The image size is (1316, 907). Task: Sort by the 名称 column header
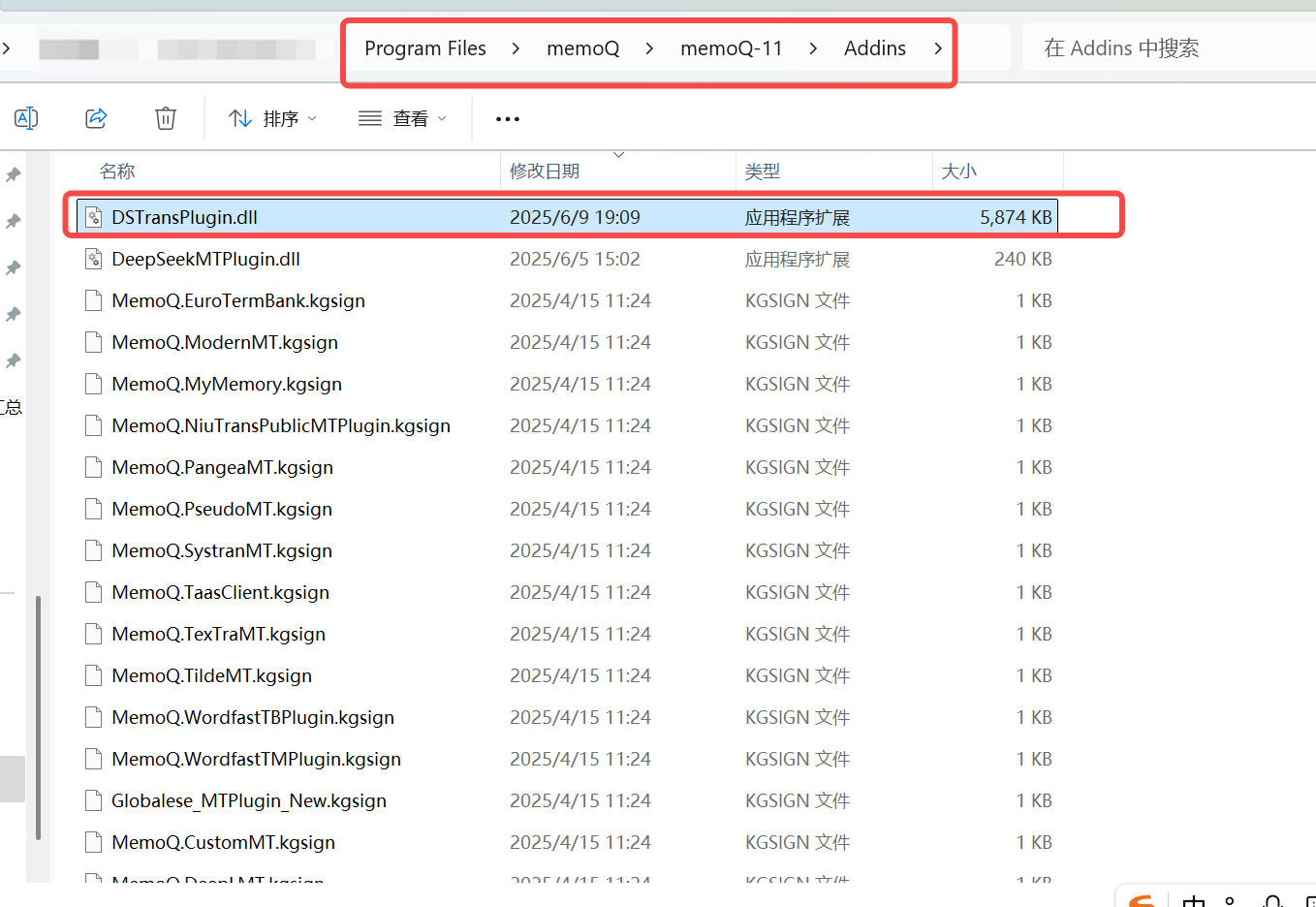tap(117, 172)
